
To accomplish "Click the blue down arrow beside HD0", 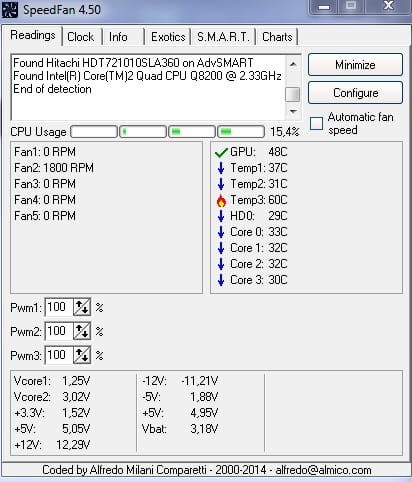I will click(221, 216).
